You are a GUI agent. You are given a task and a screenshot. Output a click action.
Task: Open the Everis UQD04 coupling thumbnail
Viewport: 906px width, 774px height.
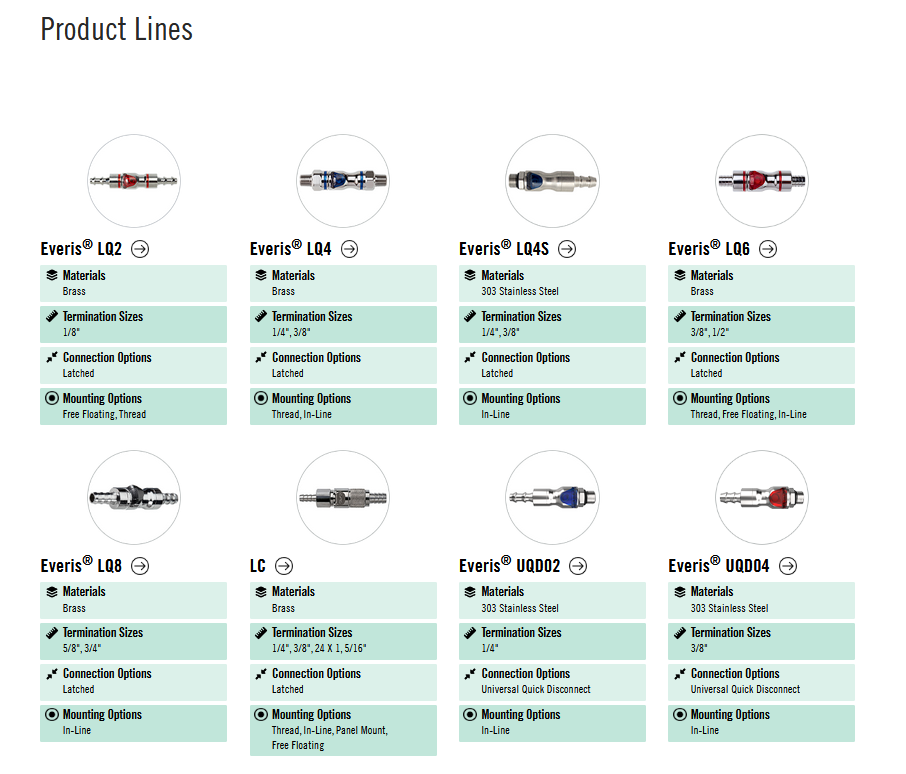pyautogui.click(x=762, y=497)
